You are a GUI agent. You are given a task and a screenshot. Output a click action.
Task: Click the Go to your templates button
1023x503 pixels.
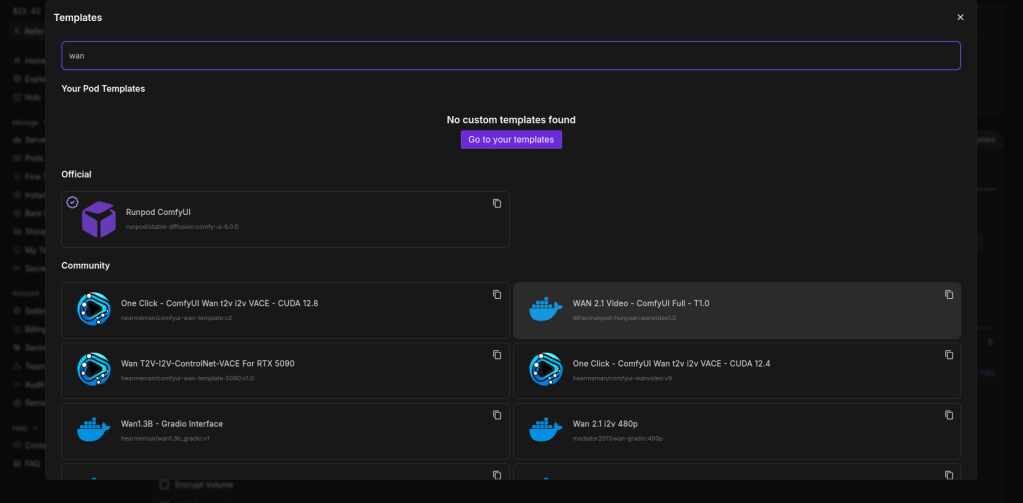(511, 139)
